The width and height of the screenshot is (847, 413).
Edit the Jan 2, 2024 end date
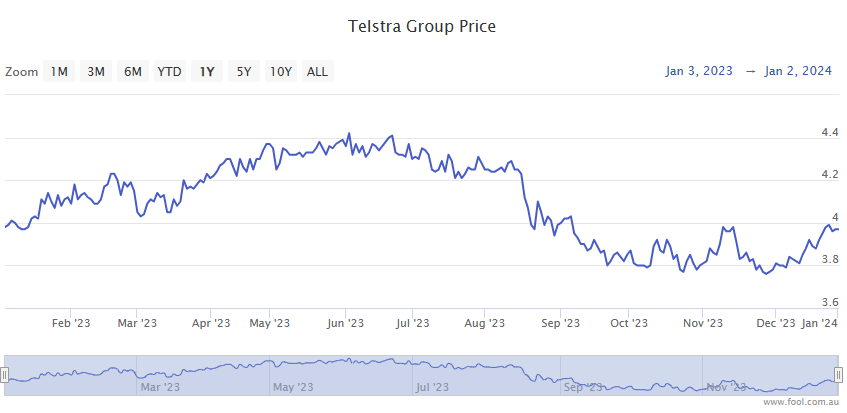tap(797, 71)
